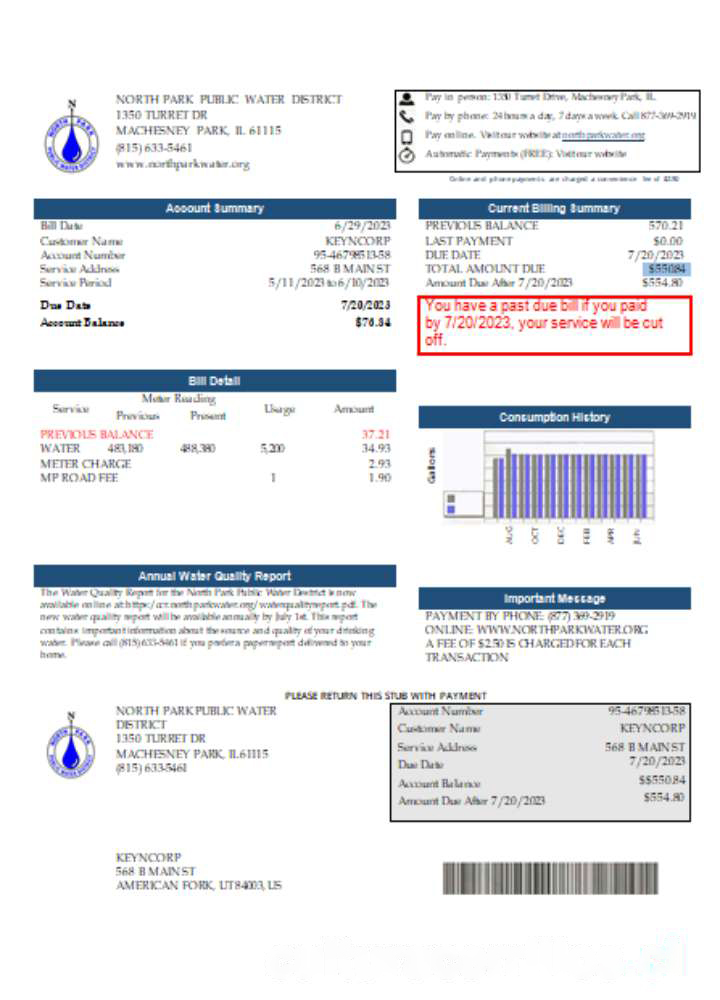
Task: Click the Bill Detail section header
Action: [215, 381]
